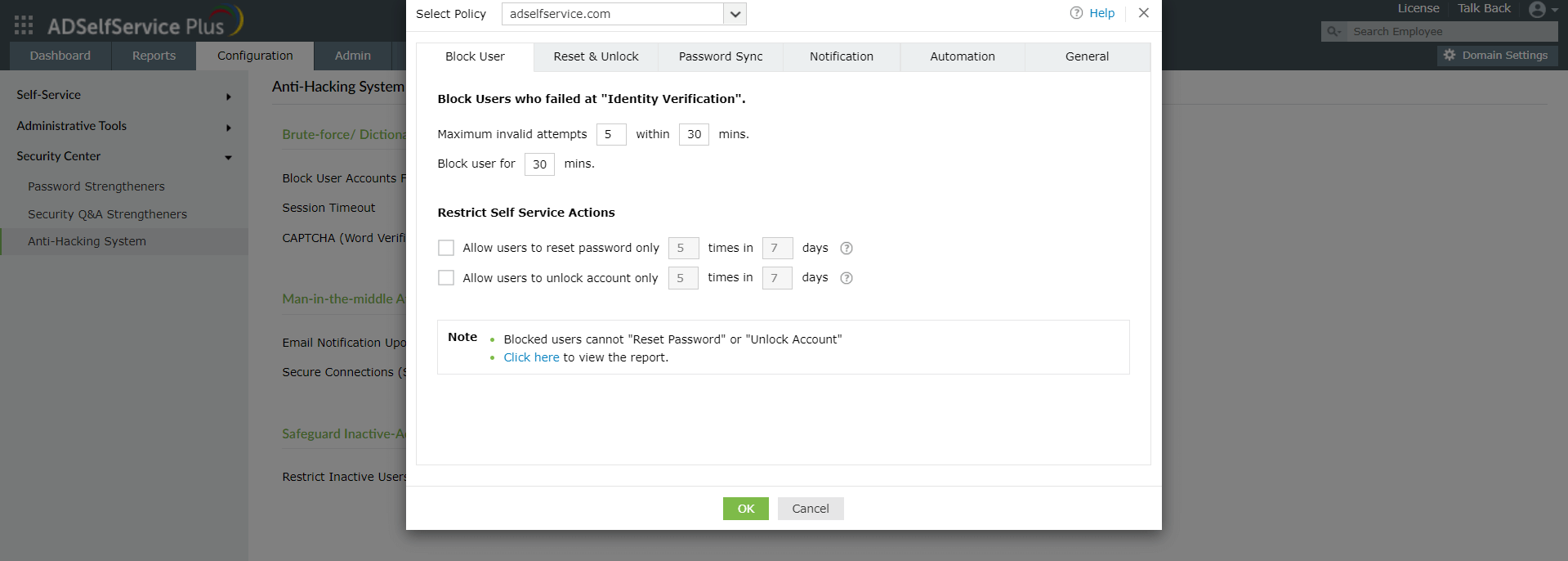1568x561 pixels.
Task: Switch to the Reset & Unlock tab
Action: point(596,56)
